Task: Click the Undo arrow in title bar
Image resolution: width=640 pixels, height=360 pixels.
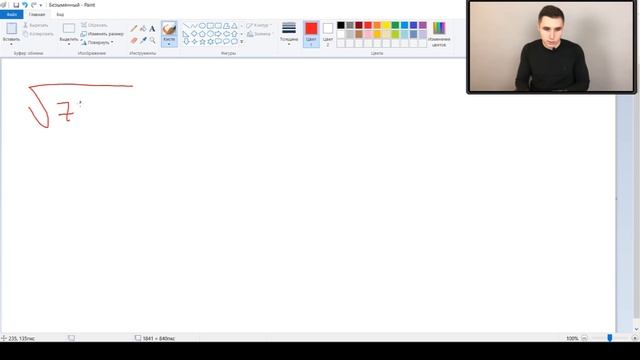Action: 25,5
